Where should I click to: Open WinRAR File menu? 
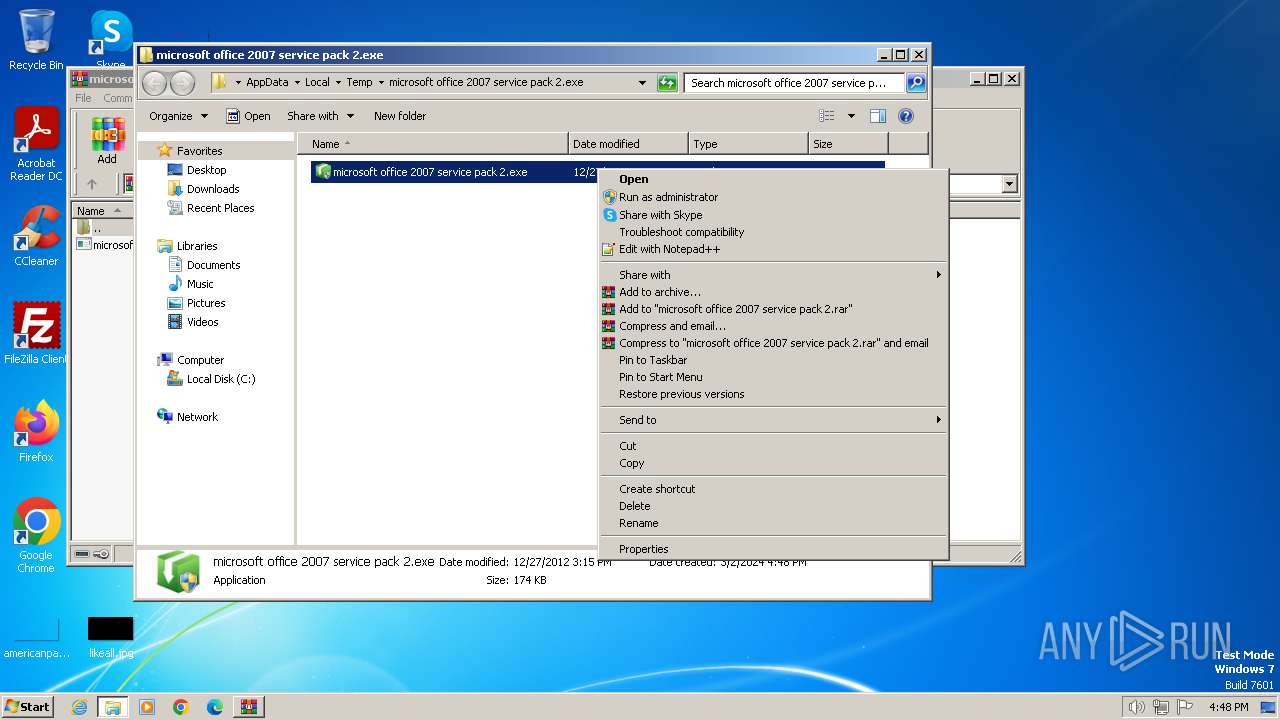pyautogui.click(x=83, y=98)
